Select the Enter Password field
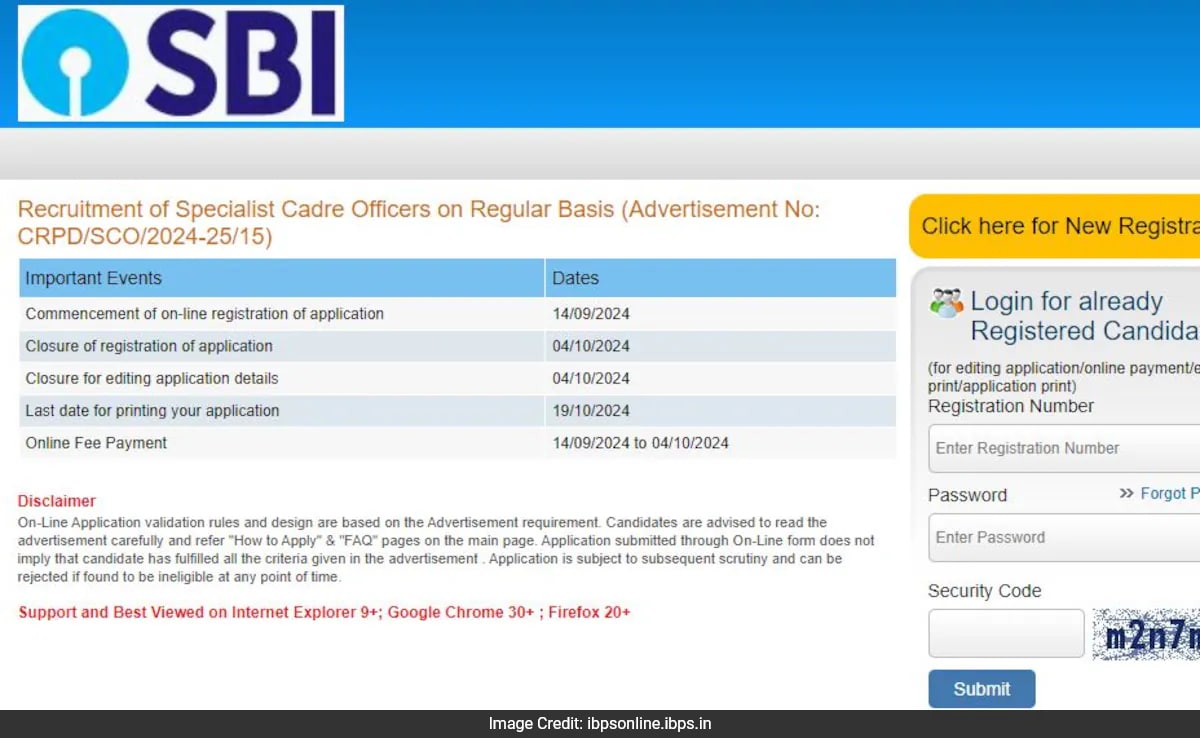This screenshot has width=1200, height=738. click(1062, 537)
